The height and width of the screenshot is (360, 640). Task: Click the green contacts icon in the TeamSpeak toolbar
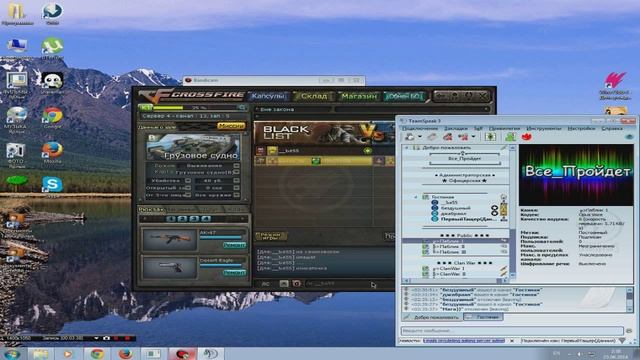[510, 137]
